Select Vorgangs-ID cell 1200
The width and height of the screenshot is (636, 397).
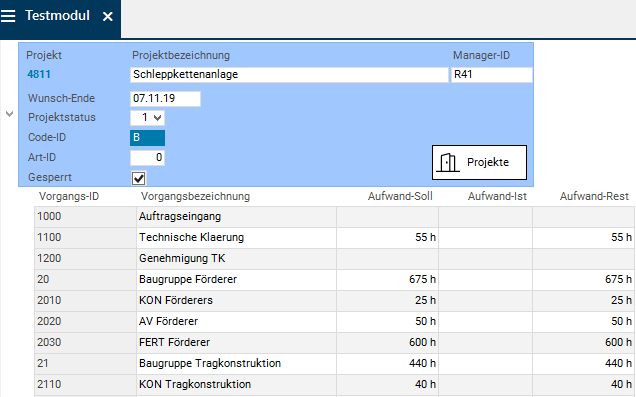[x=85, y=259]
